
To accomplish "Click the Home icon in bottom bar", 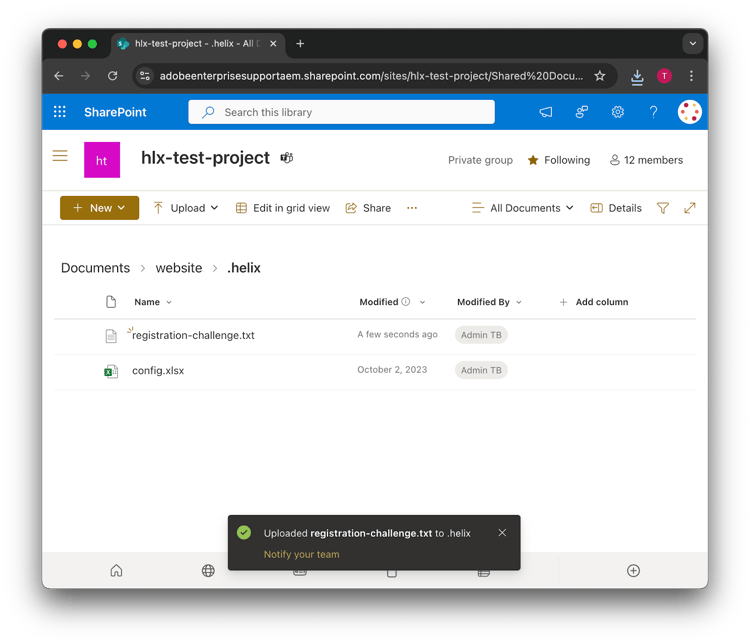I will click(116, 571).
